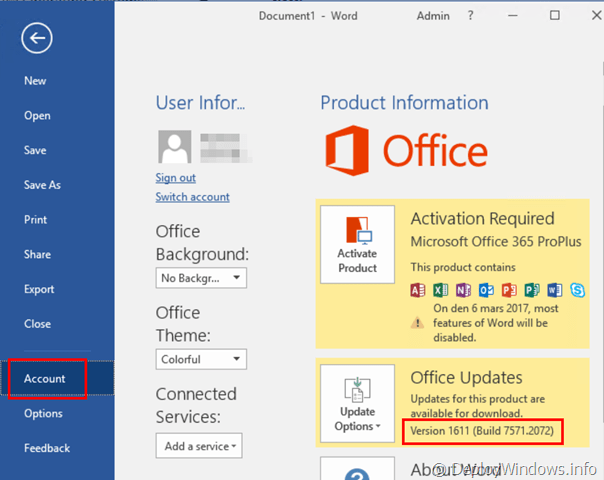
Task: Expand the Office Background dropdown
Action: [x=201, y=277]
